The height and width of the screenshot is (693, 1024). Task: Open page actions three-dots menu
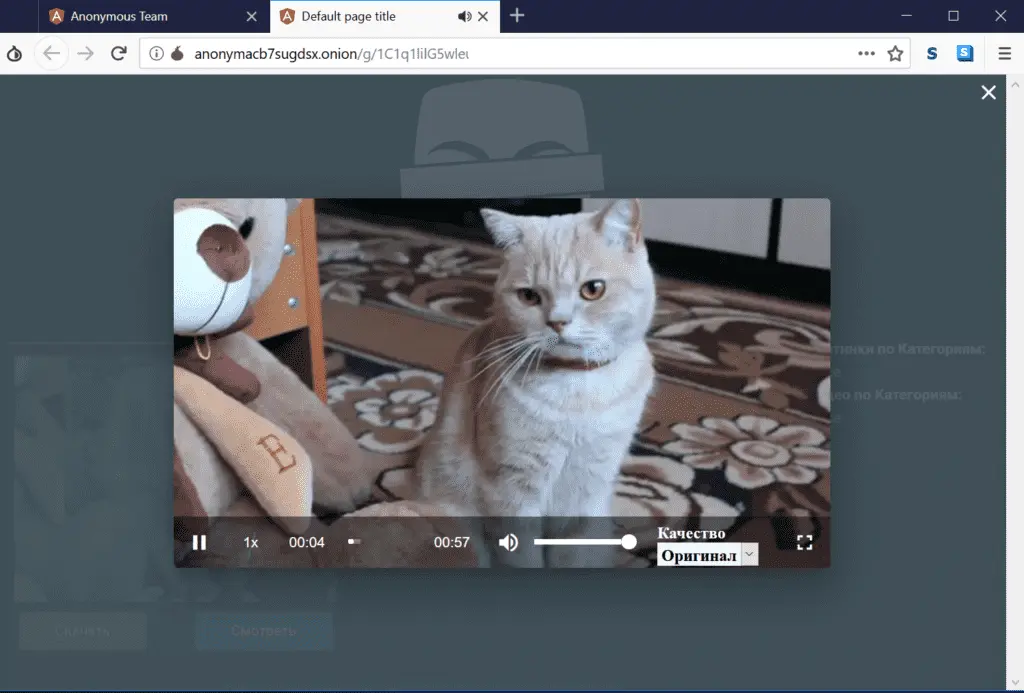click(x=866, y=54)
